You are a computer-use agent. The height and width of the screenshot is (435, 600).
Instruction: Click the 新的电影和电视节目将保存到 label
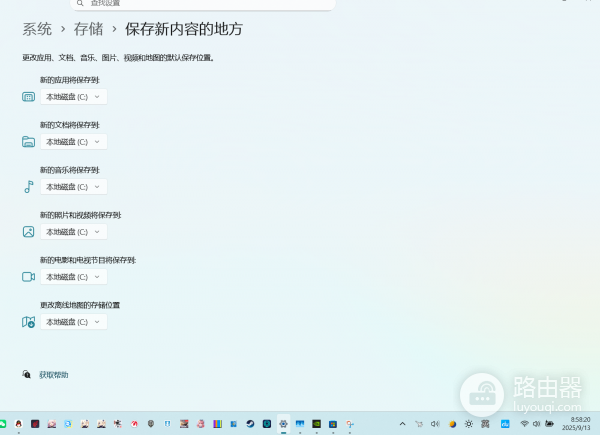[88, 260]
